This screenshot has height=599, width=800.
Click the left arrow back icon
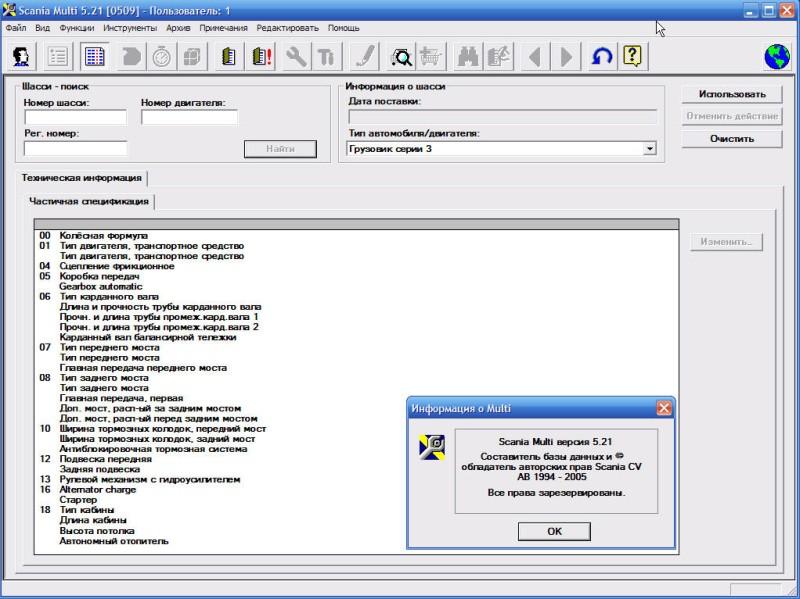pos(535,57)
